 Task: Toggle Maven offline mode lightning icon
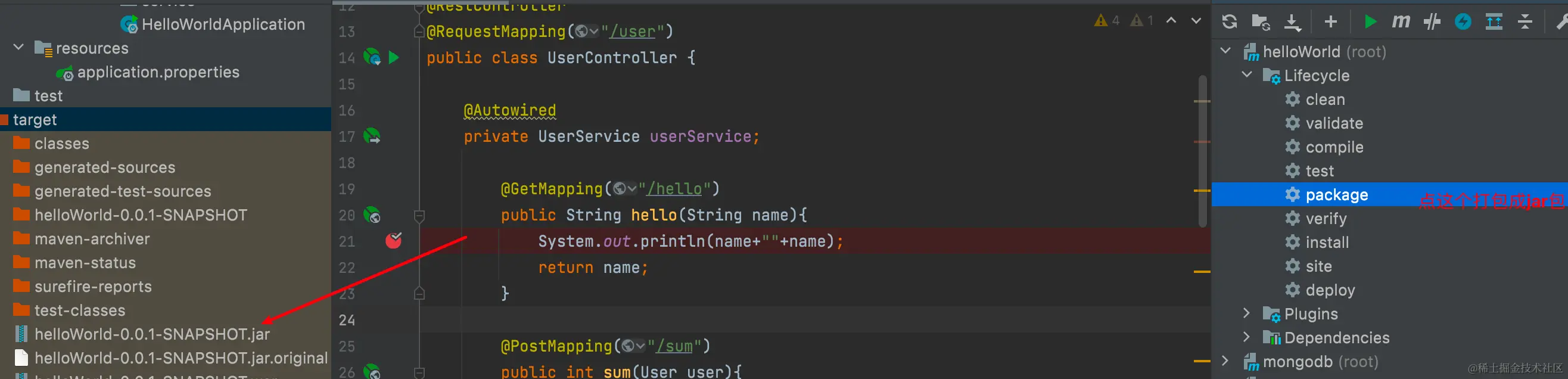tap(1463, 22)
